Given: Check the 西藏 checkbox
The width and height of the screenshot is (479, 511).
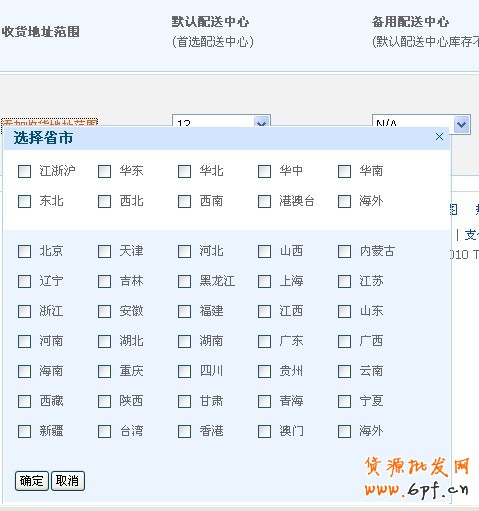Looking at the screenshot, I should [x=24, y=401].
